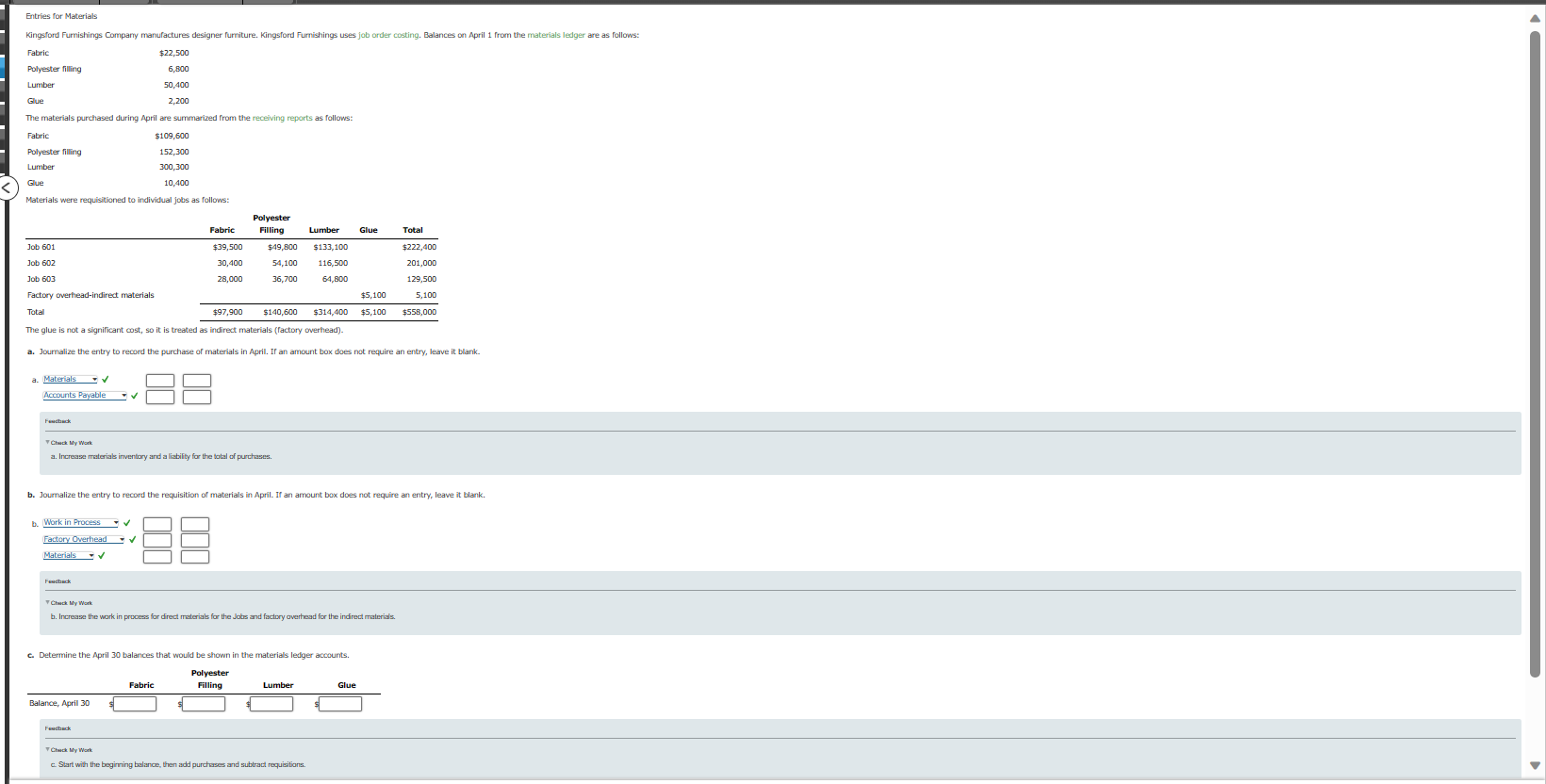Click the vertical scrollbar thumb
The width and height of the screenshot is (1546, 784).
pyautogui.click(x=1535, y=353)
